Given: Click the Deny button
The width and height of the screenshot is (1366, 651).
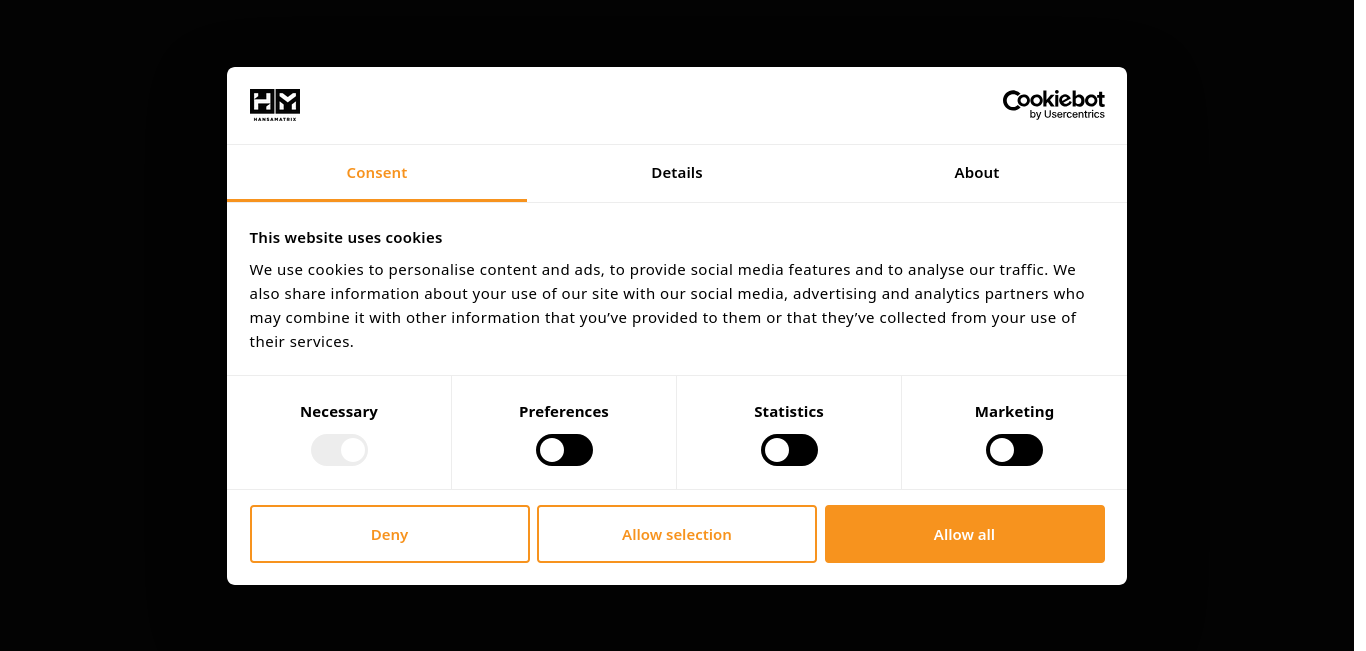Looking at the screenshot, I should pyautogui.click(x=390, y=534).
